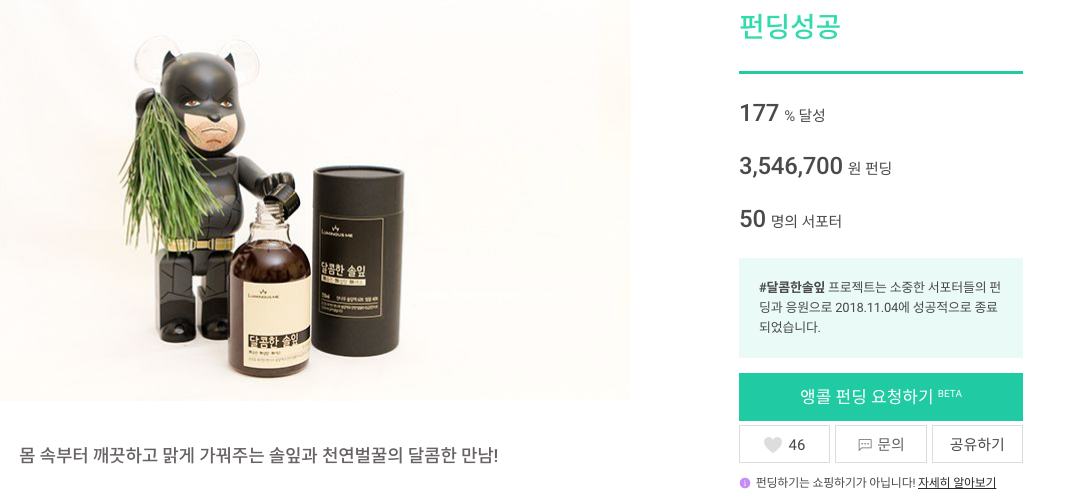Click the BETA label on green button
The height and width of the screenshot is (503, 1077).
click(949, 394)
